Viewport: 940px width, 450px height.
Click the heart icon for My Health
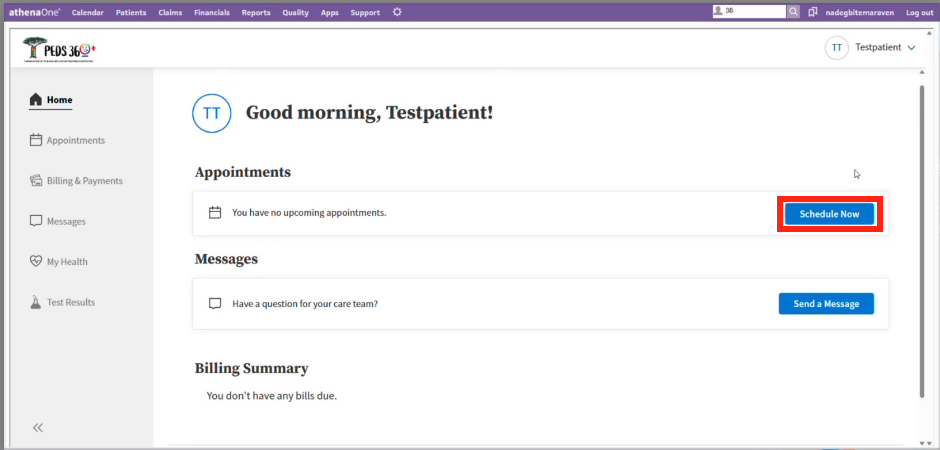[36, 262]
